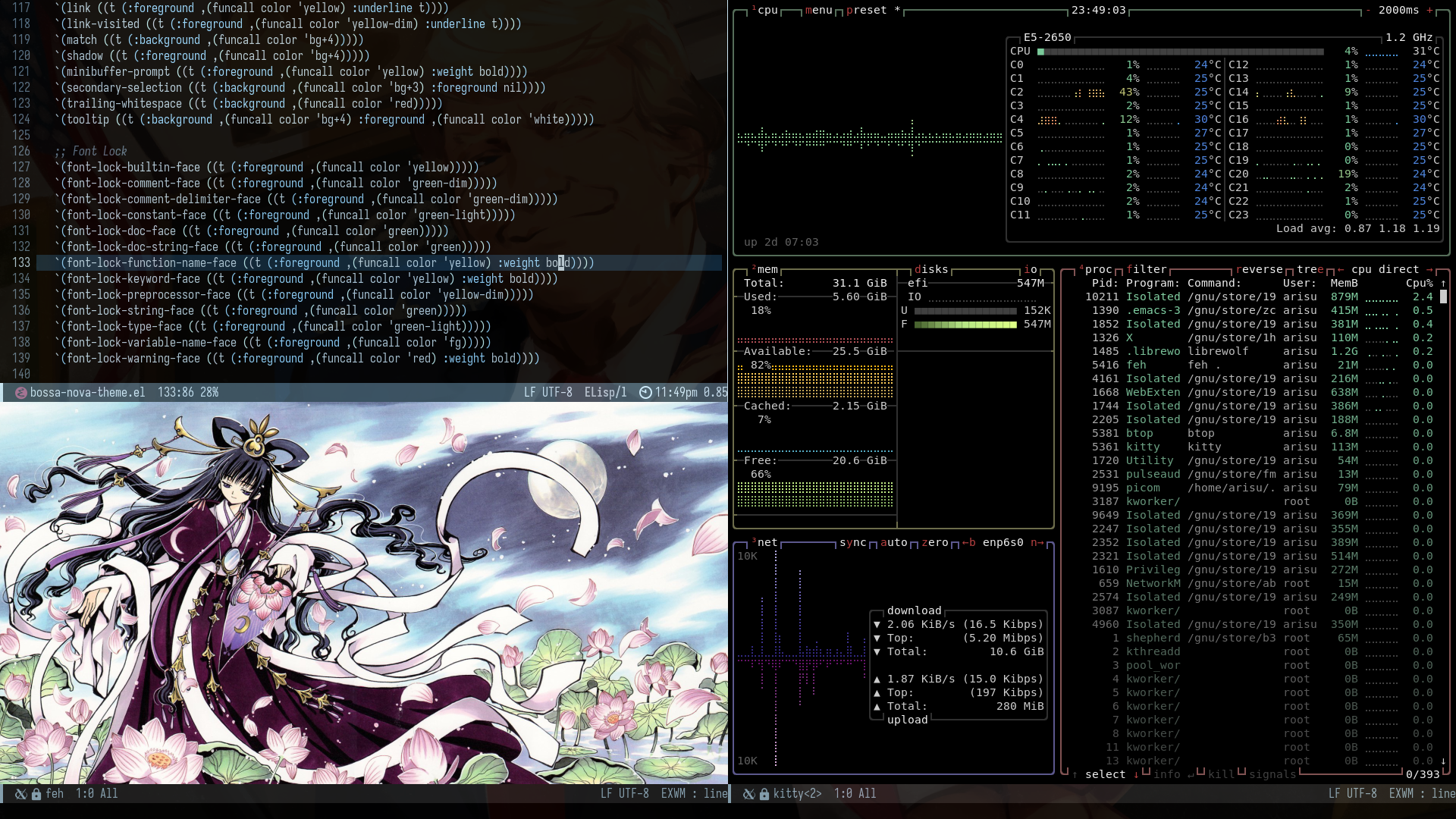Viewport: 1456px width, 819px height.
Task: Click the up arrow beside select in proc
Action: coord(1075,775)
